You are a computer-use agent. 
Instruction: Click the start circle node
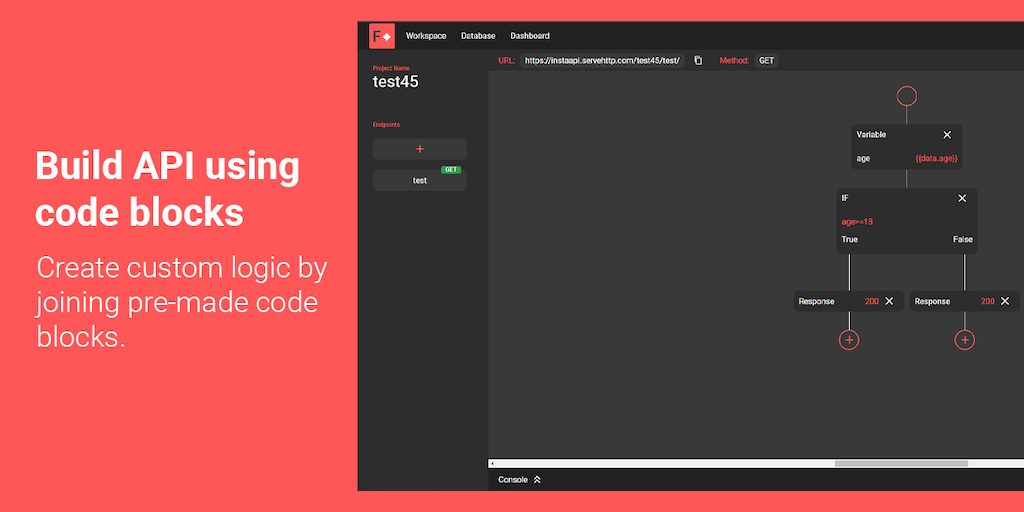tap(906, 96)
